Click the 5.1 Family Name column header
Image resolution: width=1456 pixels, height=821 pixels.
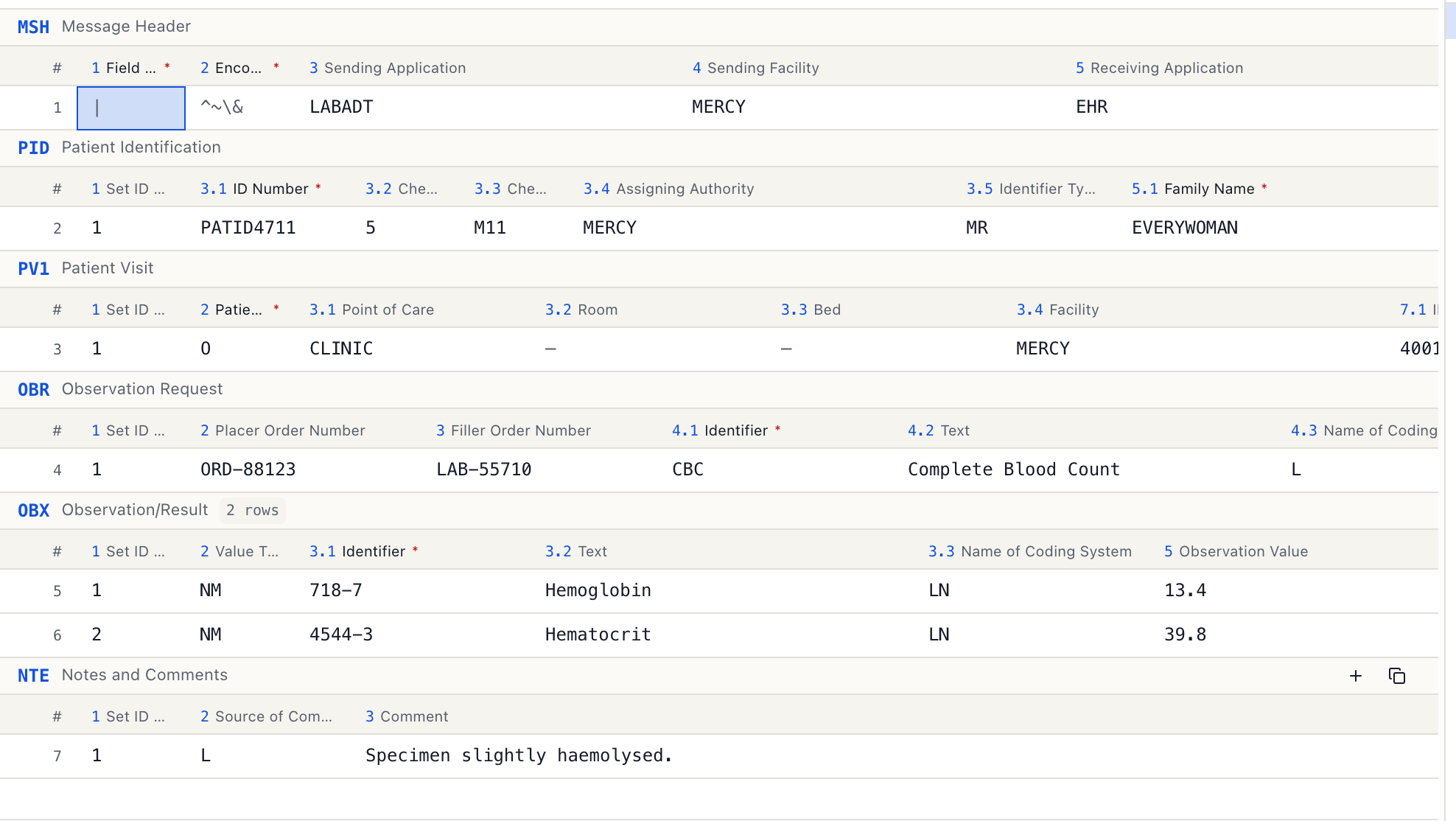(x=1200, y=189)
